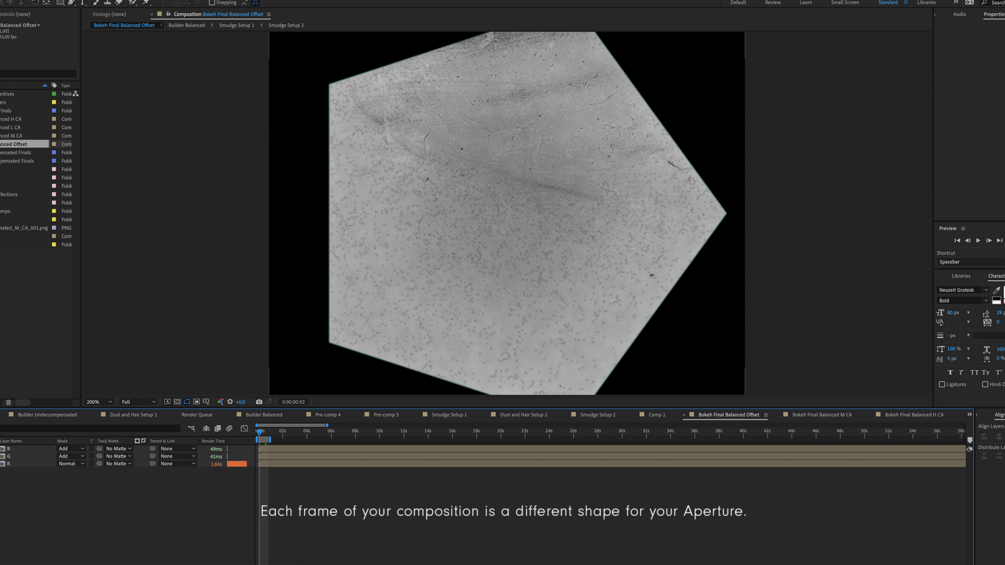
Task: Enable the Snapping checkbox
Action: (212, 3)
